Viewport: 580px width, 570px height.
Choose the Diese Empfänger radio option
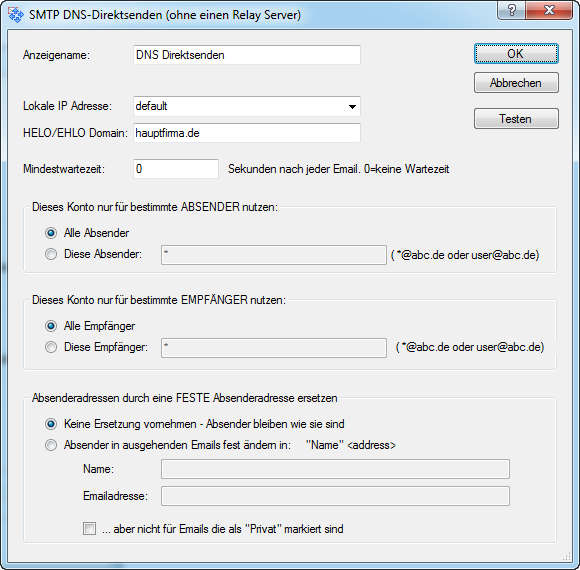[x=51, y=347]
